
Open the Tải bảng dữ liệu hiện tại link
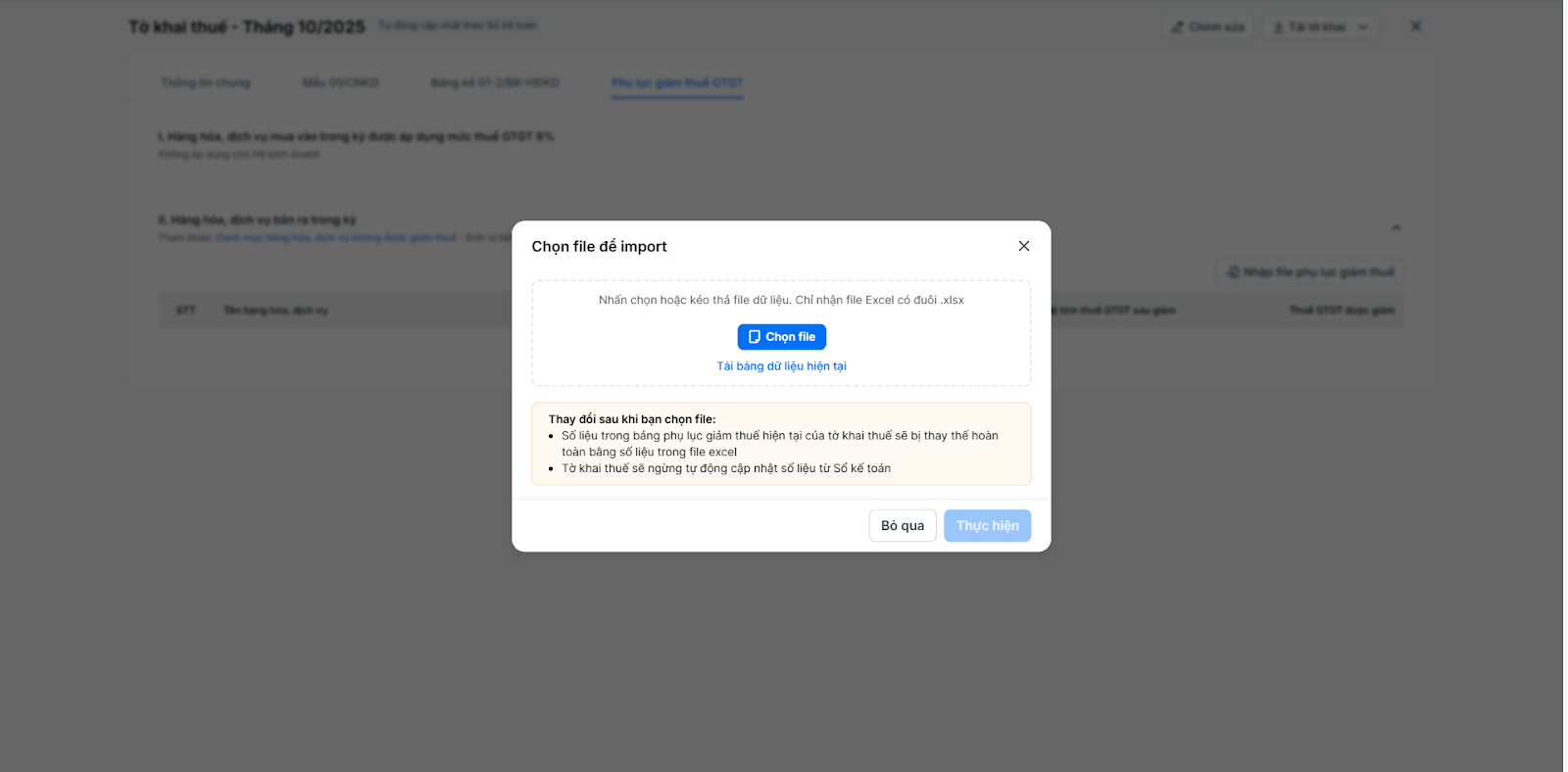[x=781, y=366]
